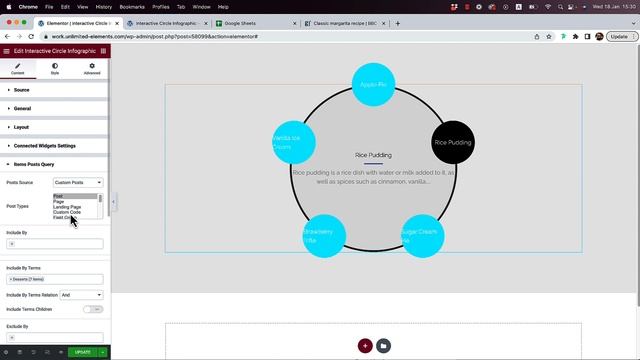640x360 pixels.
Task: Open the battery status menu
Action: click(533, 7)
